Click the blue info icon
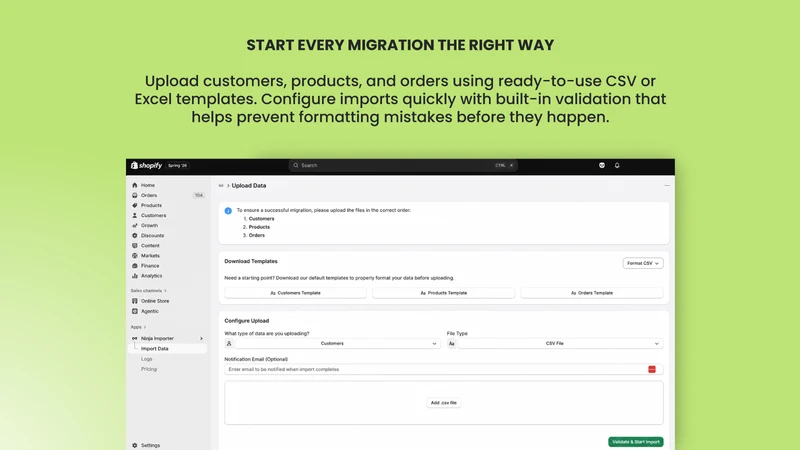This screenshot has height=450, width=800. click(x=228, y=211)
